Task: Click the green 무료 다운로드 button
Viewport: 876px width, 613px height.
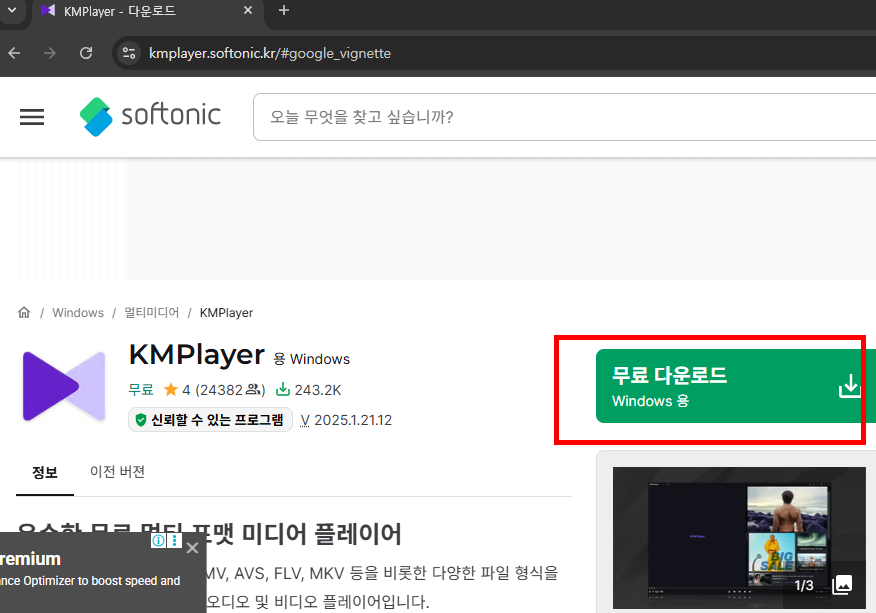Action: tap(736, 386)
